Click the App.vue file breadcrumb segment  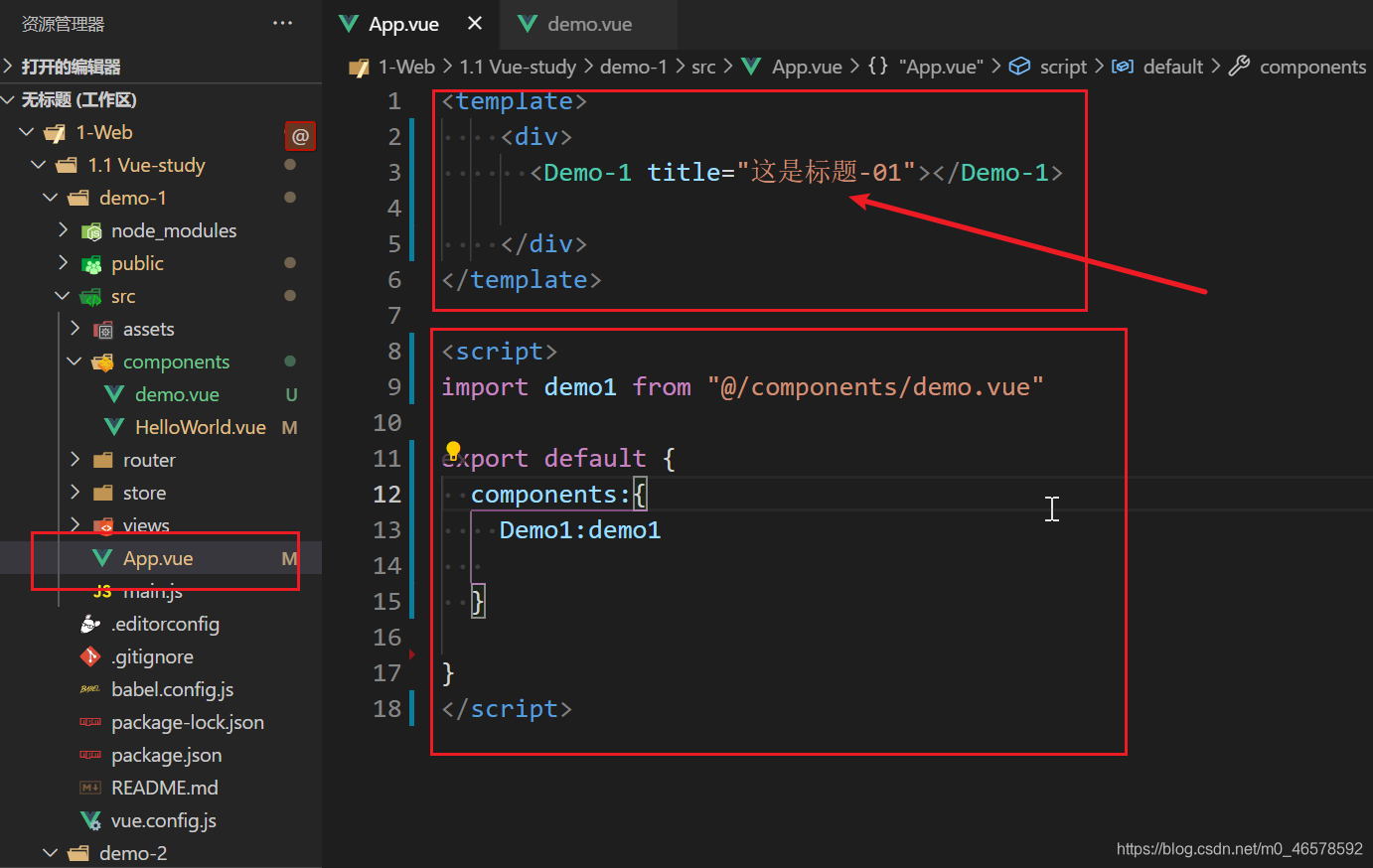click(x=807, y=67)
